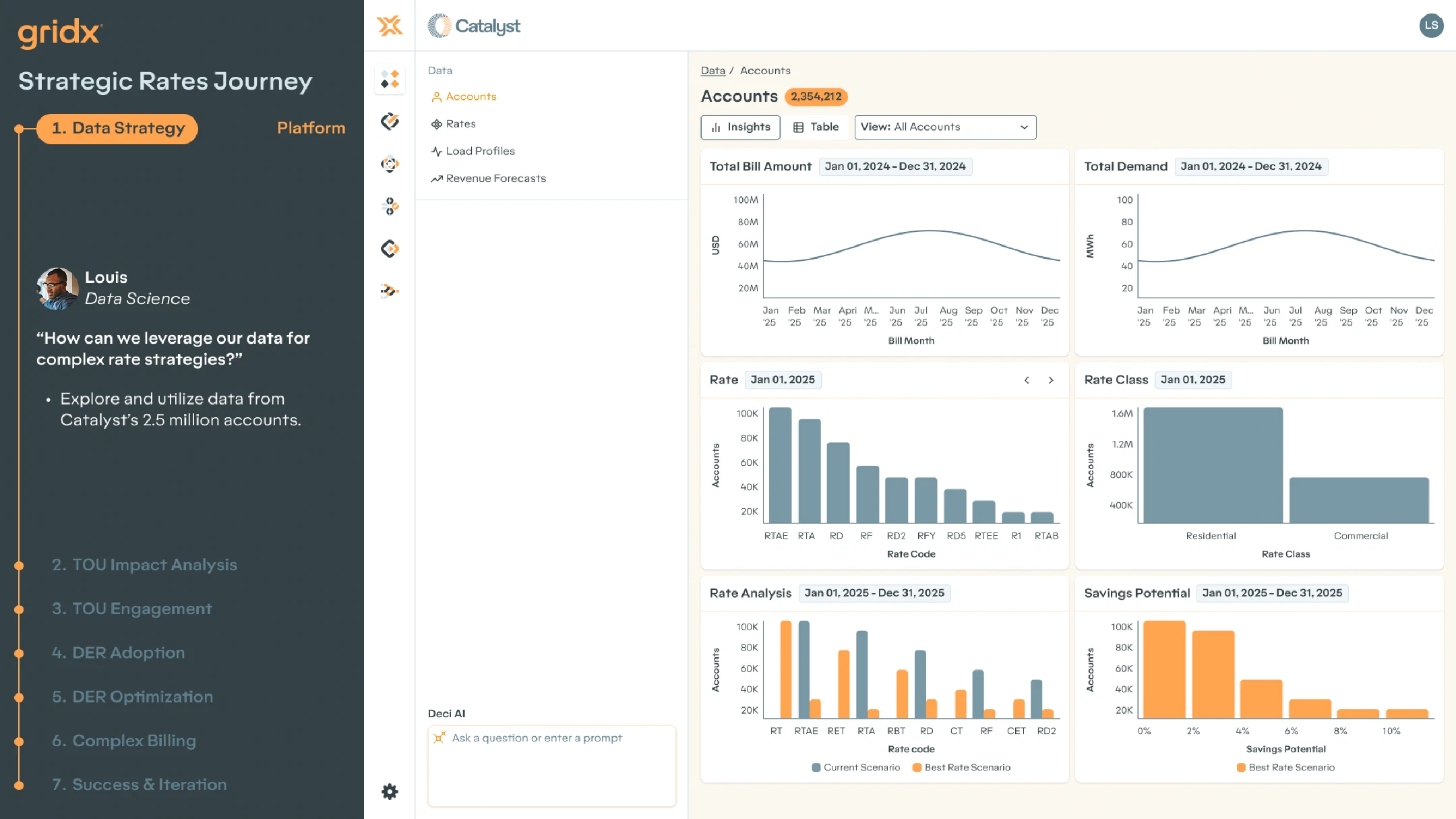Open the Data module icon in sidebar

point(390,80)
